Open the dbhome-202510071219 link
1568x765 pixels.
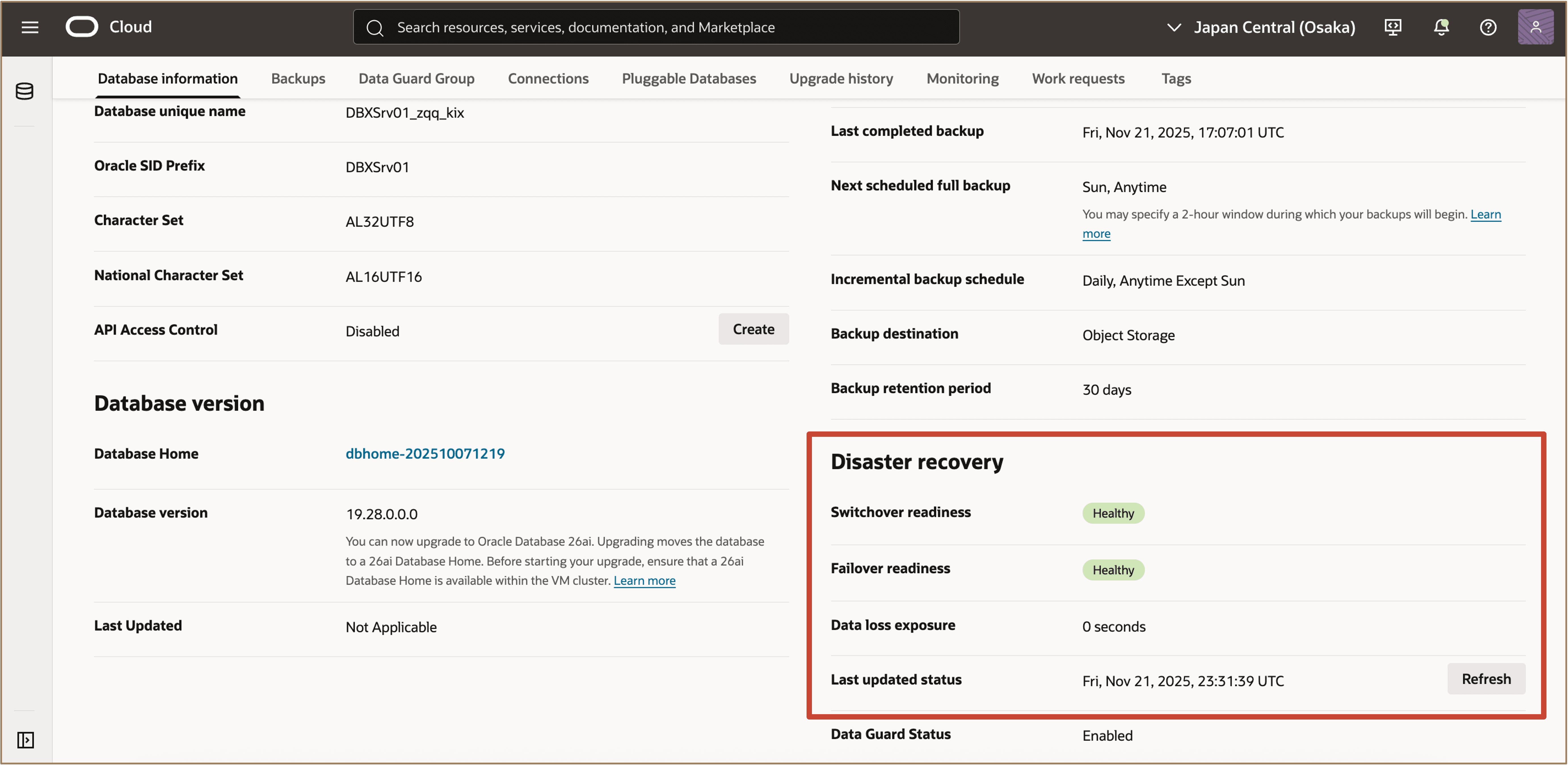(425, 453)
